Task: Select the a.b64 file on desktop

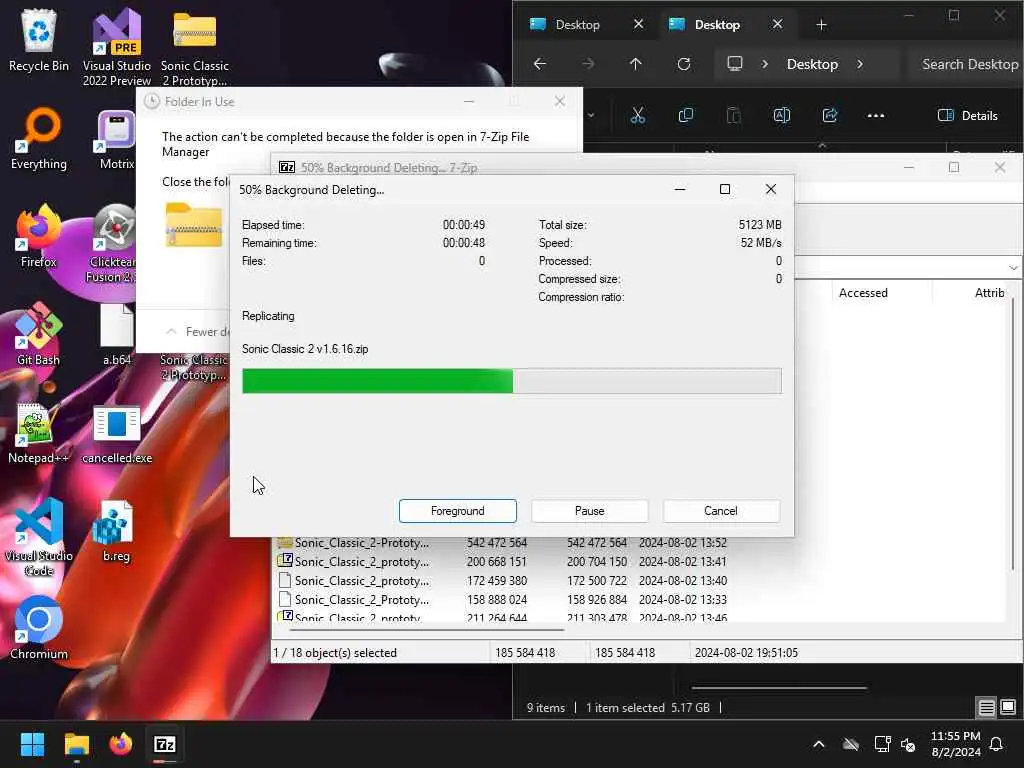Action: click(117, 334)
